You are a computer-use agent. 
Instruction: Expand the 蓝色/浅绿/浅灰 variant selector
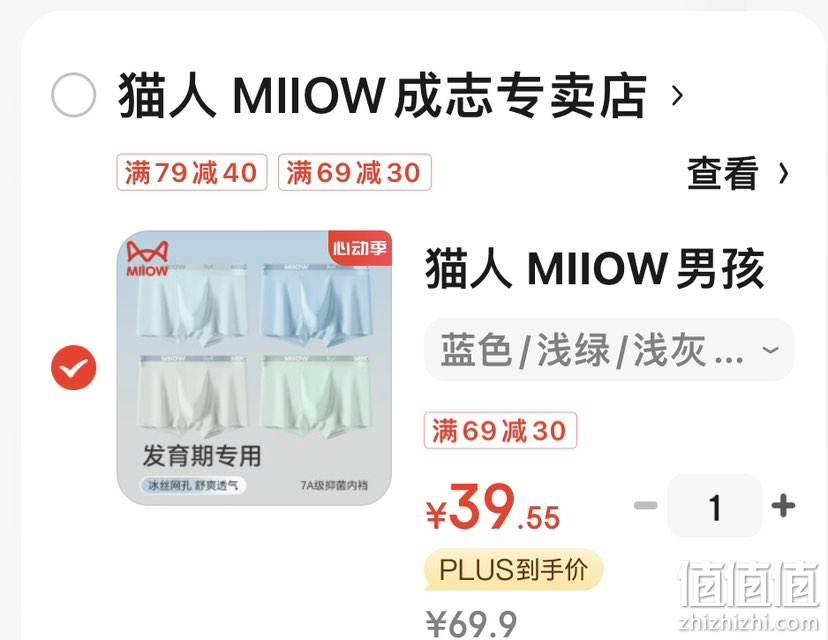pos(609,350)
